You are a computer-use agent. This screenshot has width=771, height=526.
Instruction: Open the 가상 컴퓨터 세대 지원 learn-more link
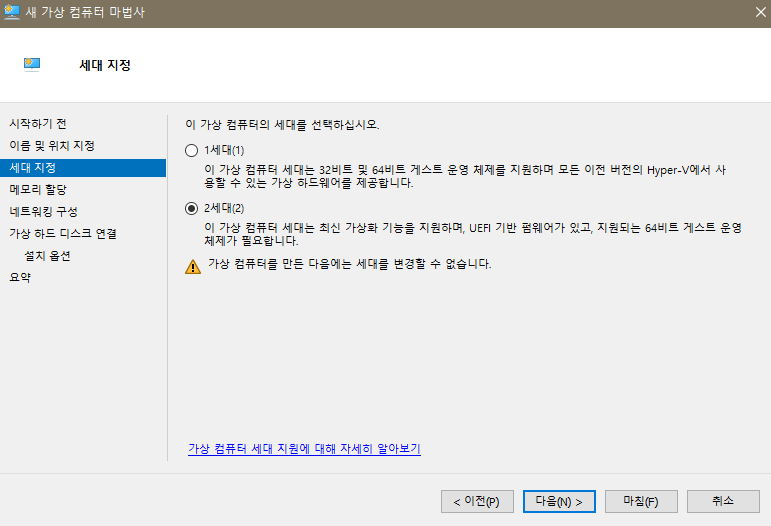click(x=304, y=448)
